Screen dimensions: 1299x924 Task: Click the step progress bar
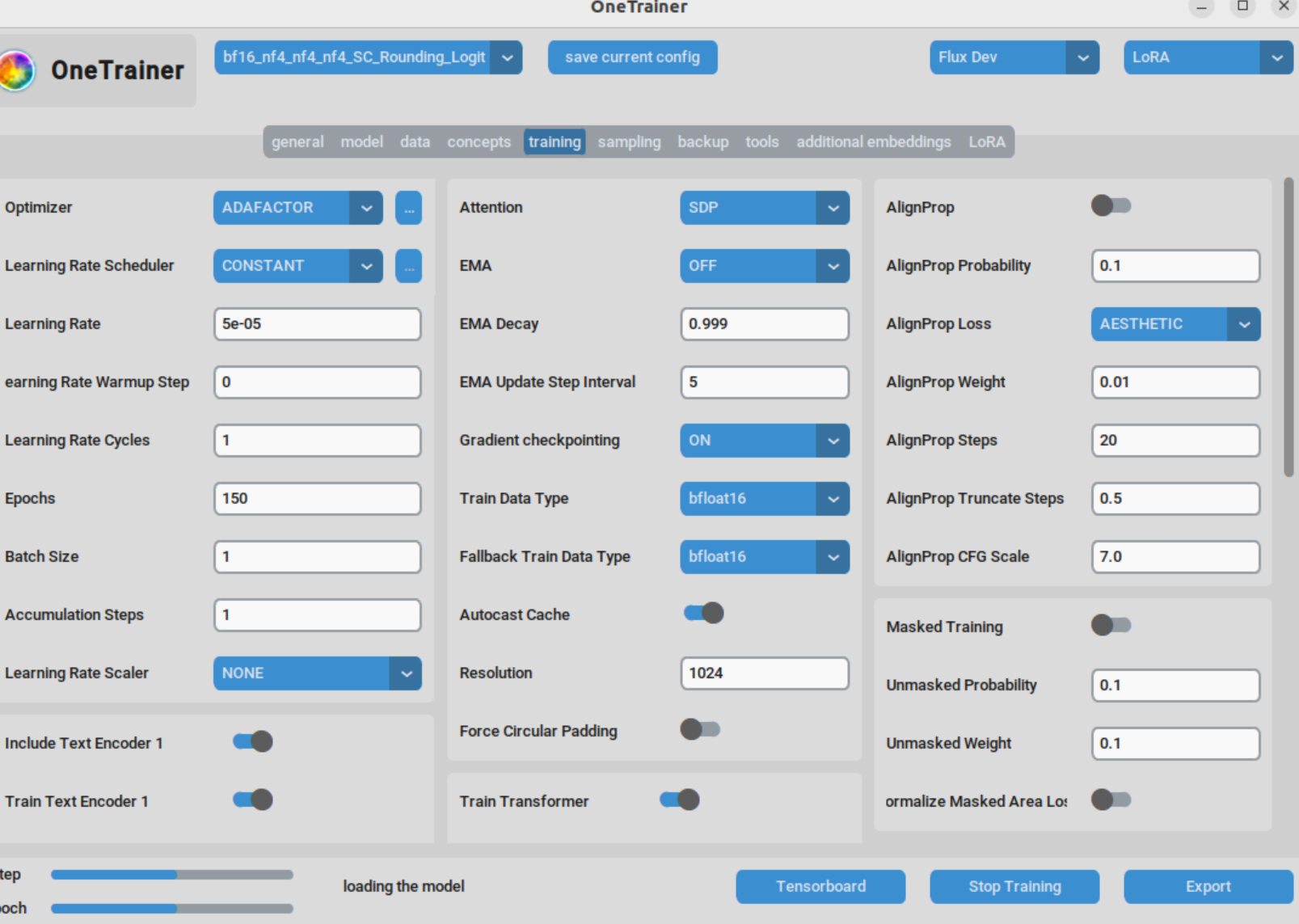point(172,875)
